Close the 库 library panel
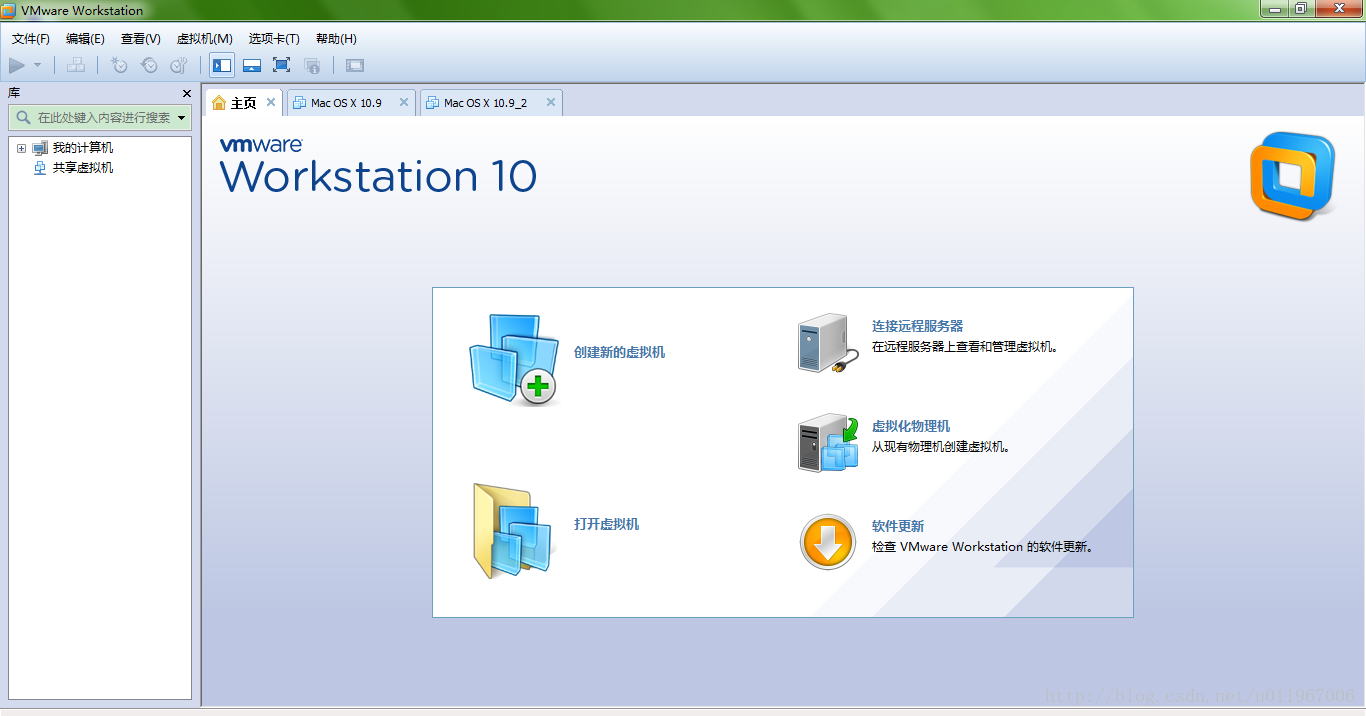The image size is (1366, 716). pyautogui.click(x=187, y=93)
